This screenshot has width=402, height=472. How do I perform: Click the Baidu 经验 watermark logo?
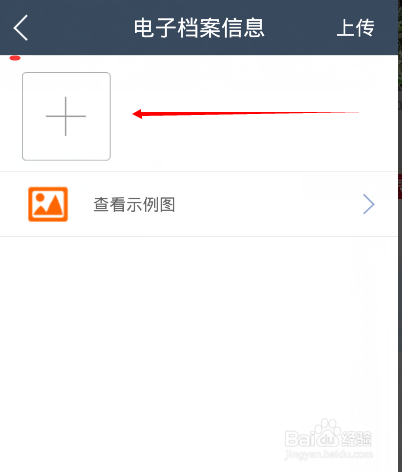click(328, 434)
